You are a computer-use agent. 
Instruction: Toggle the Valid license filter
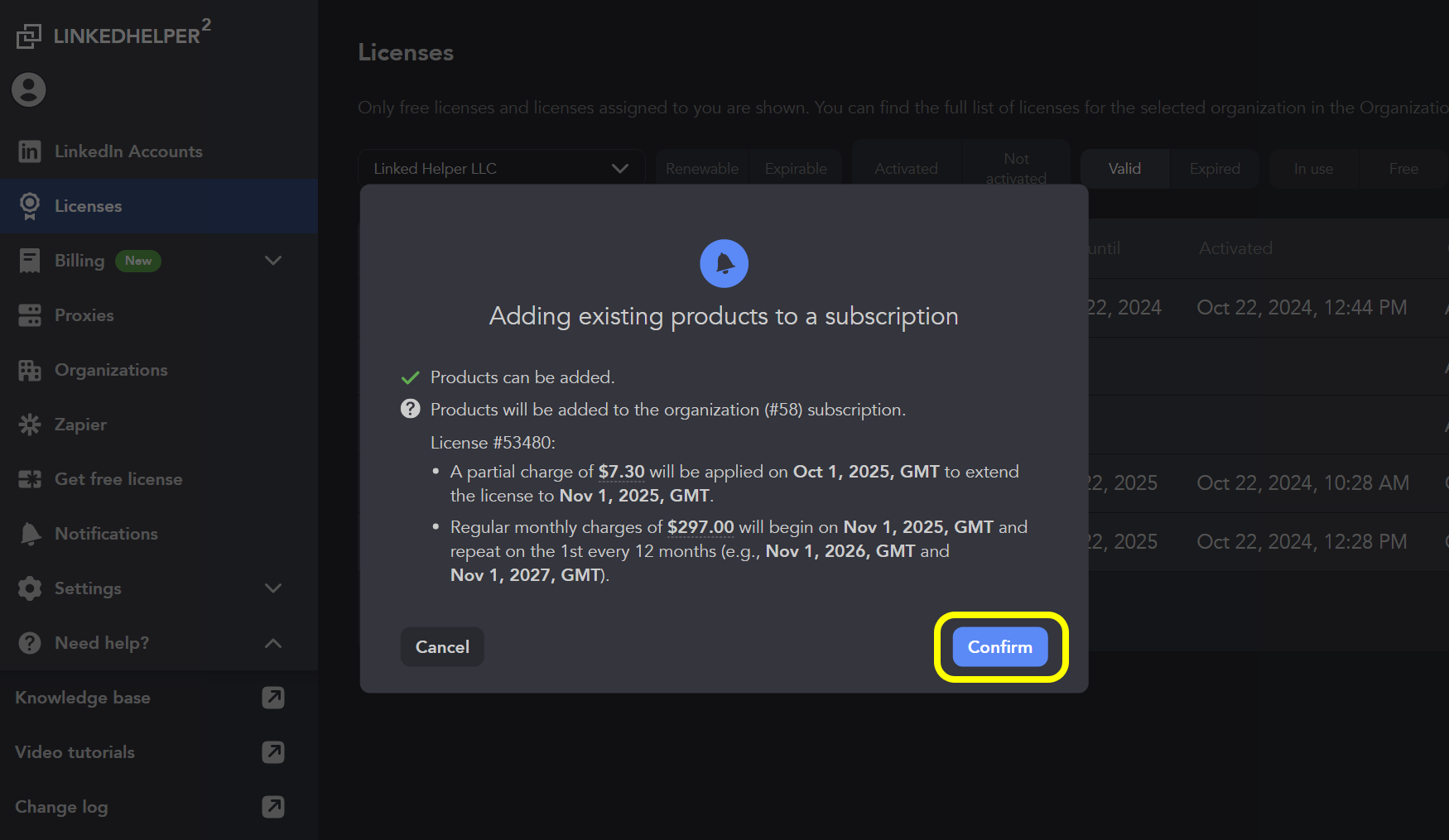pos(1124,169)
